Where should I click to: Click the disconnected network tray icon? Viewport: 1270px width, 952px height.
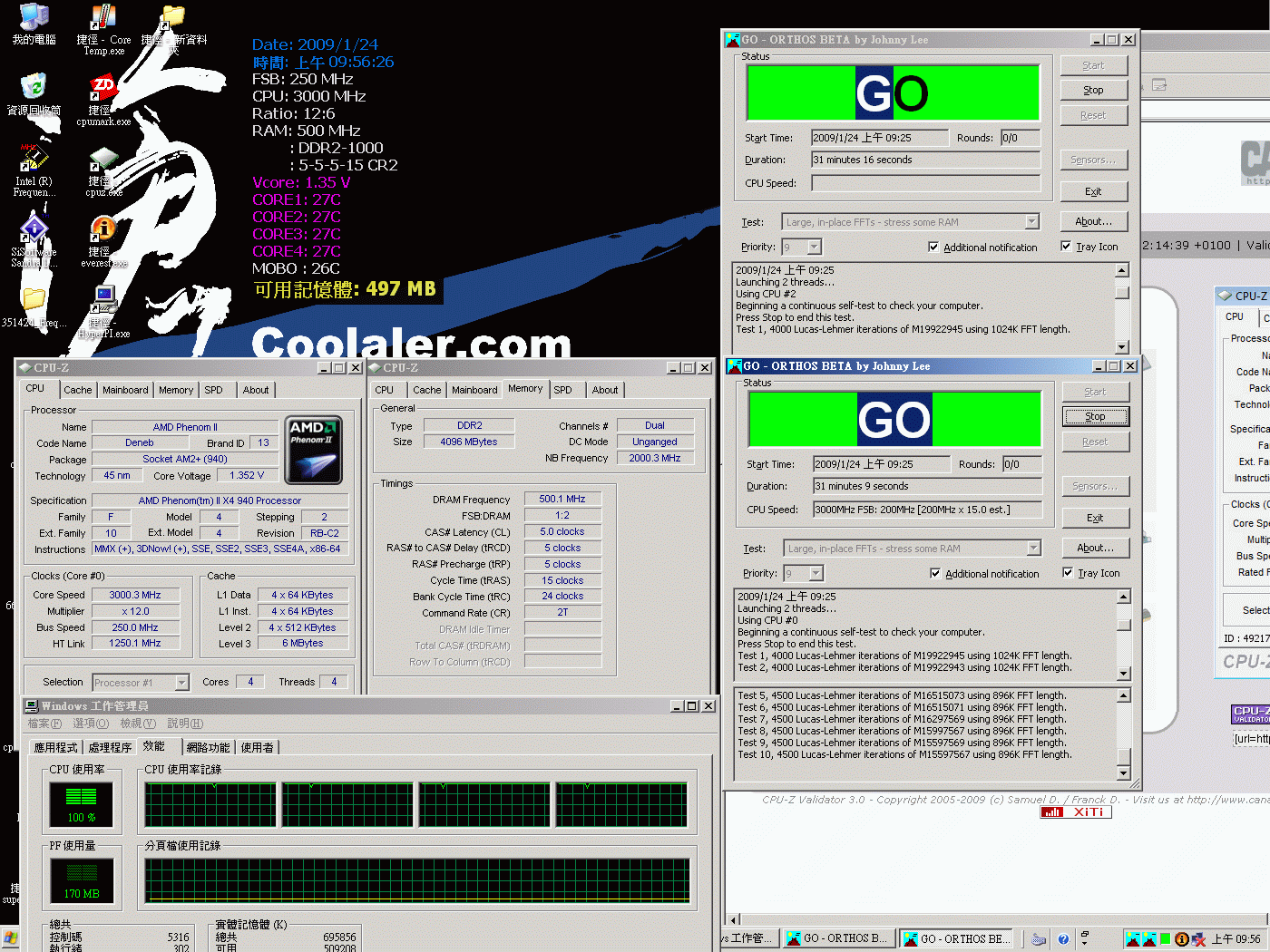1198,938
